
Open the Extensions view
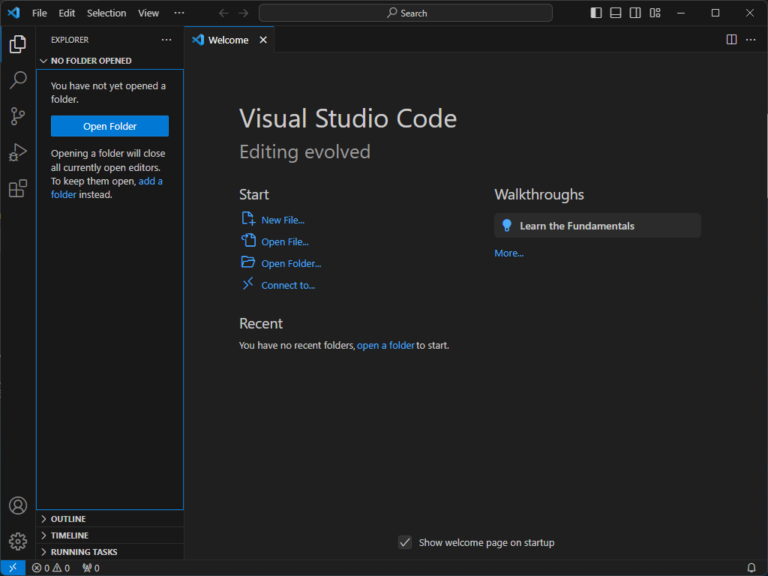[18, 188]
